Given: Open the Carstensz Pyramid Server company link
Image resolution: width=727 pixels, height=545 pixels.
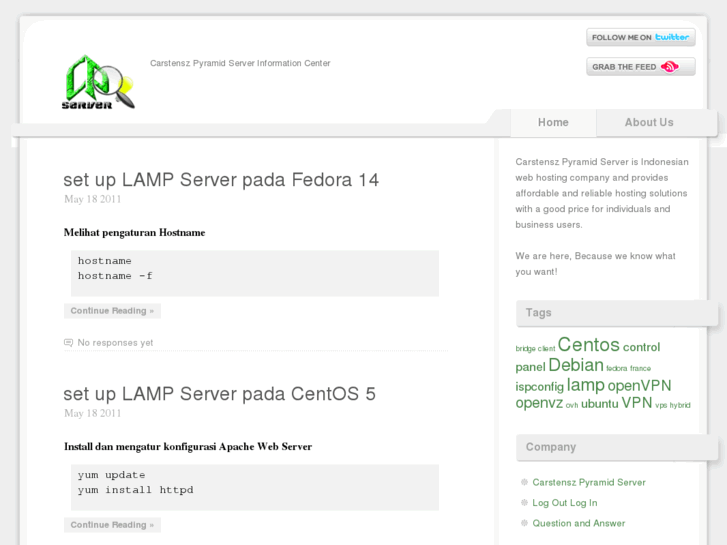Looking at the screenshot, I should pos(588,482).
